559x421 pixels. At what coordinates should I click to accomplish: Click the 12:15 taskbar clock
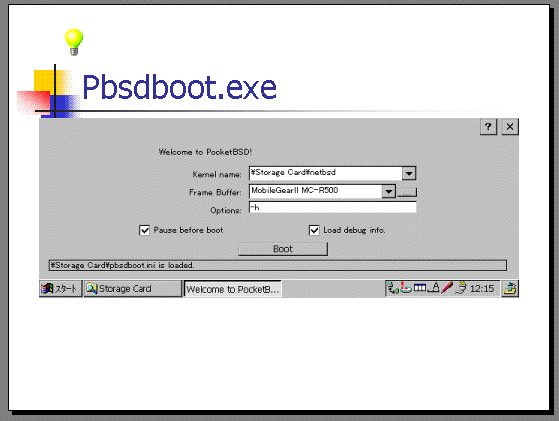[482, 288]
